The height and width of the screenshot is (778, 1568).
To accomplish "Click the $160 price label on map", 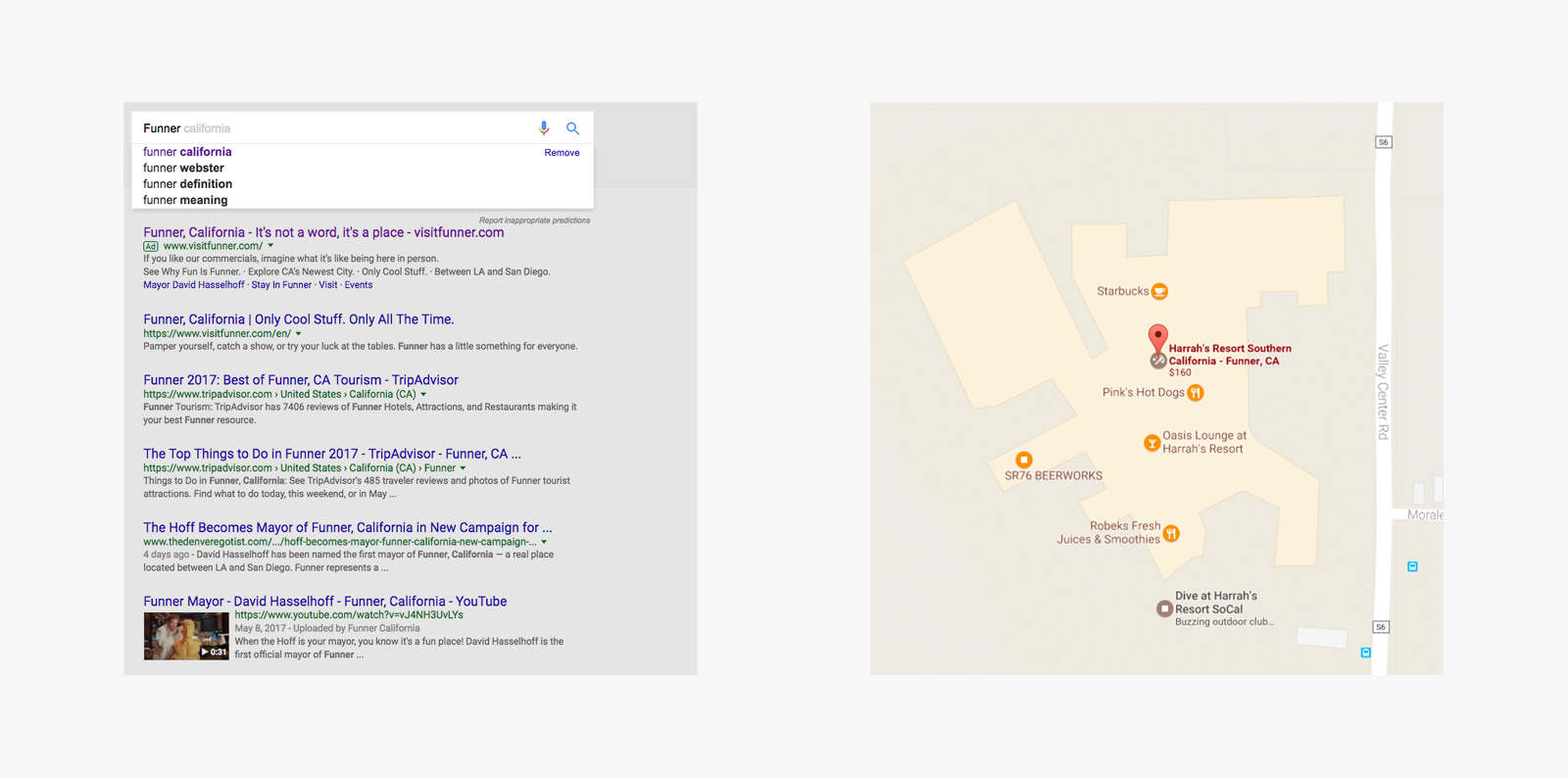I will pos(1180,372).
